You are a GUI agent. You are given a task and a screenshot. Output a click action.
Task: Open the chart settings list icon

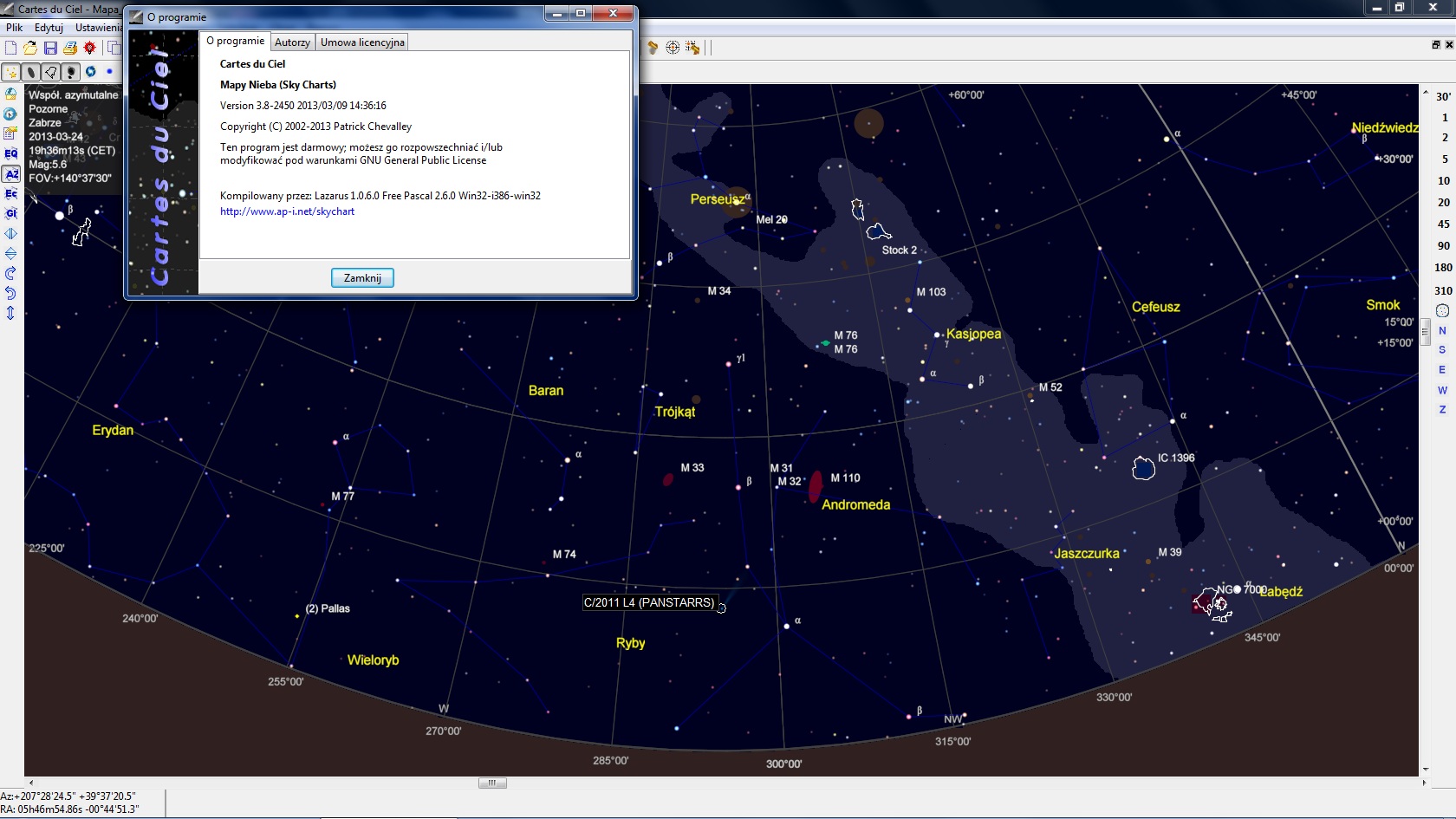pyautogui.click(x=10, y=133)
